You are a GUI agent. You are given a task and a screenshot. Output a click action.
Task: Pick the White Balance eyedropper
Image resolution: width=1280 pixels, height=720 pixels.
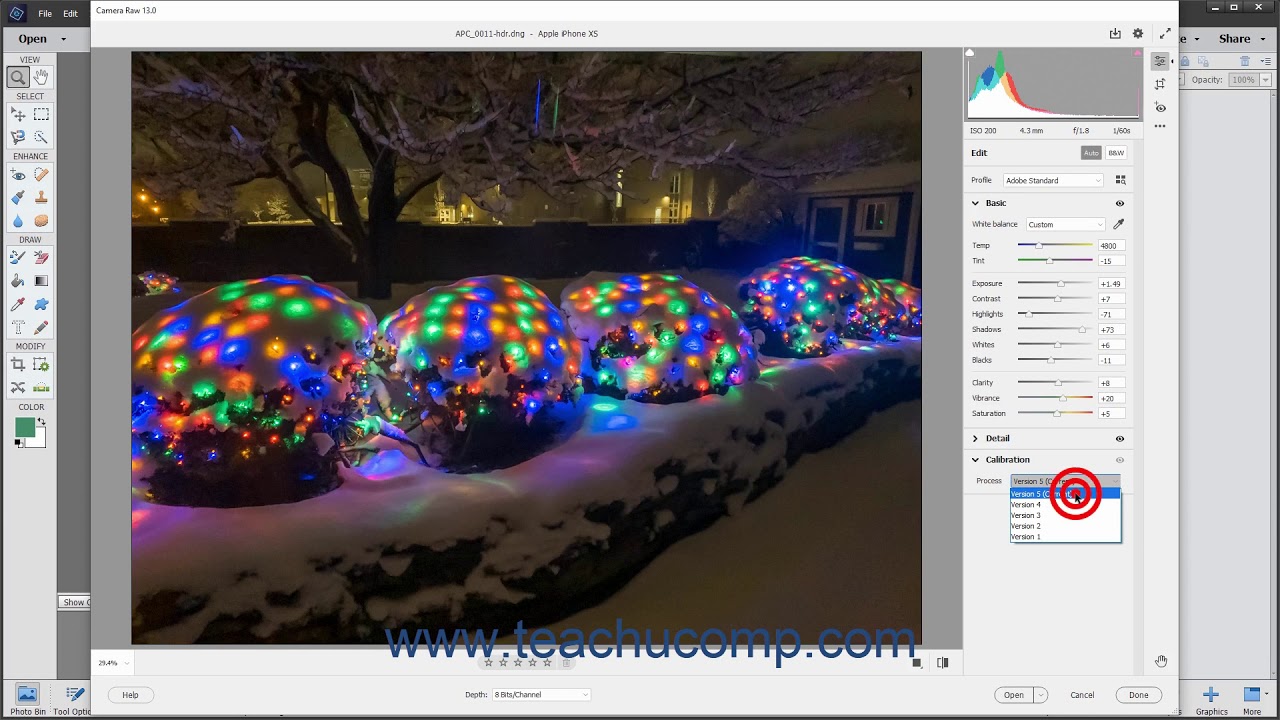point(1119,224)
